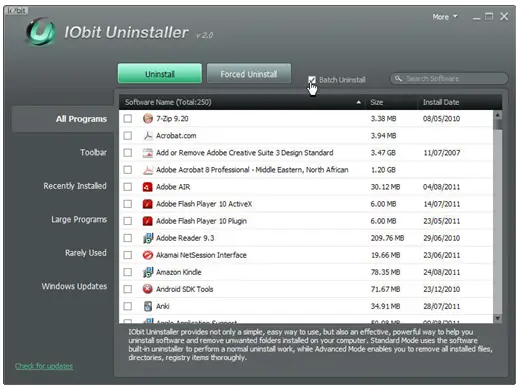Check Adobe Flash Player 10 ActiveX box
517x387 pixels.
pos(128,204)
